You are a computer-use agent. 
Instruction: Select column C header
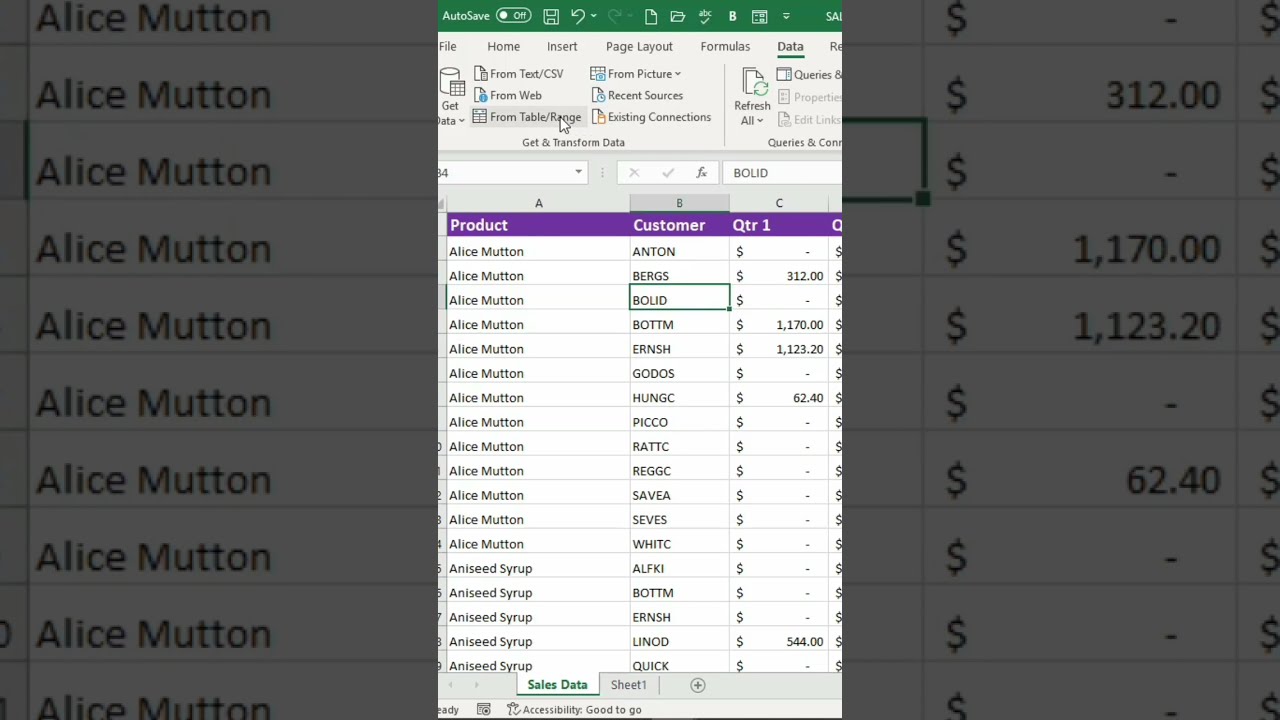pyautogui.click(x=779, y=204)
